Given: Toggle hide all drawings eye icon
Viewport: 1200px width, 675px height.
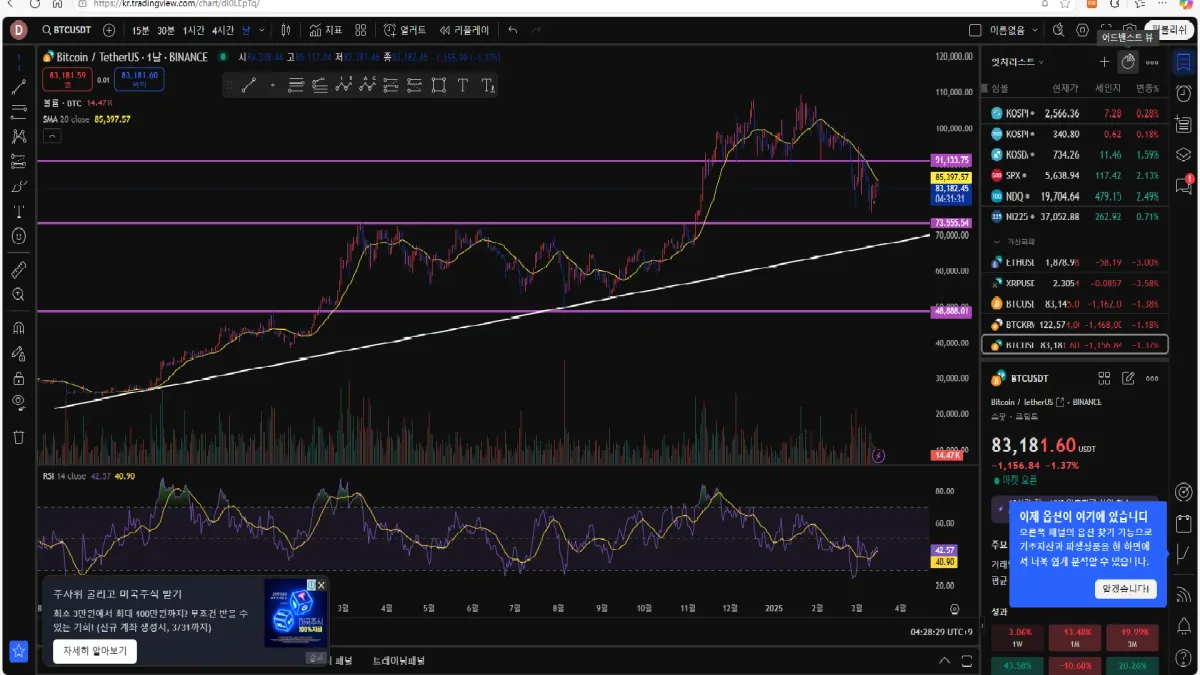Looking at the screenshot, I should point(18,403).
